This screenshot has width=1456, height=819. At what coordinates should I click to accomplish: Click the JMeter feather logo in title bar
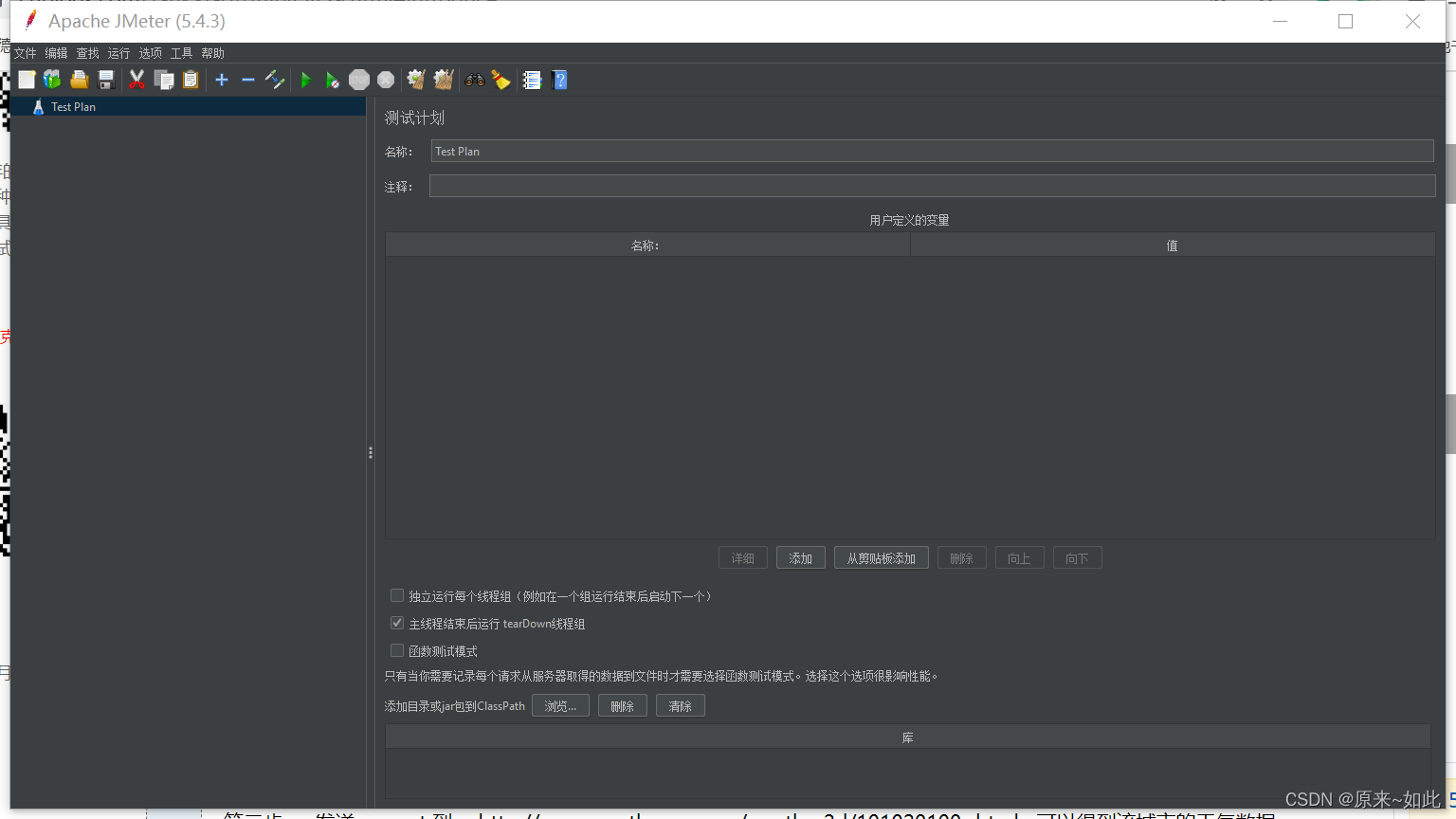tap(31, 20)
